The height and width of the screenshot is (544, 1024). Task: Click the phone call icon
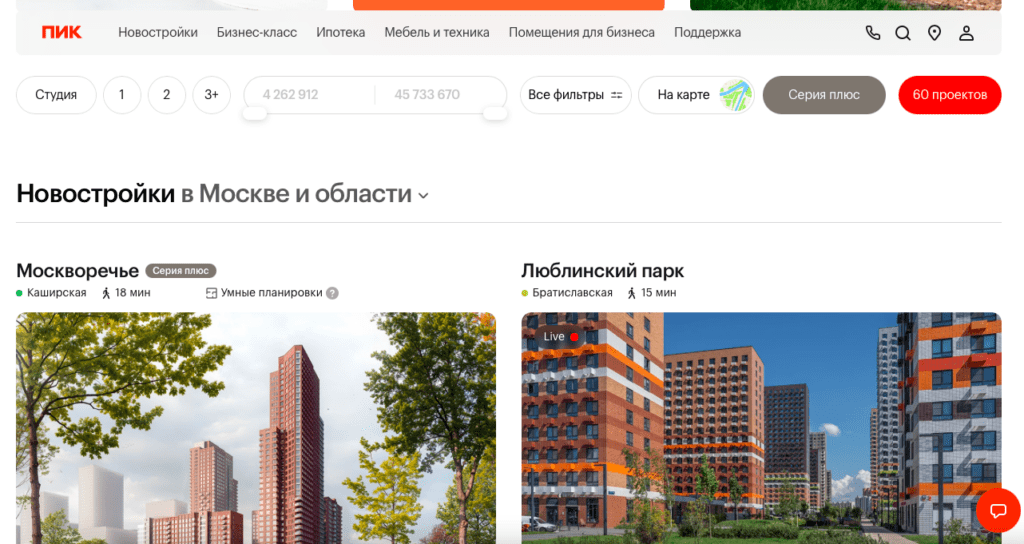click(873, 33)
